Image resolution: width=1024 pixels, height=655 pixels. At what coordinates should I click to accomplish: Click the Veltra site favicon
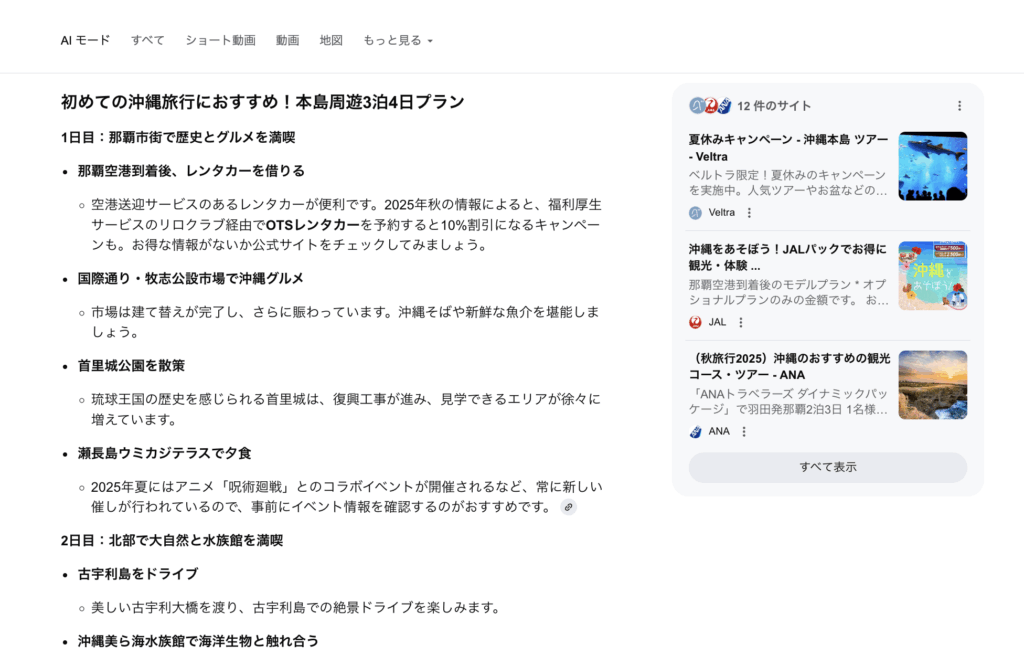[696, 213]
